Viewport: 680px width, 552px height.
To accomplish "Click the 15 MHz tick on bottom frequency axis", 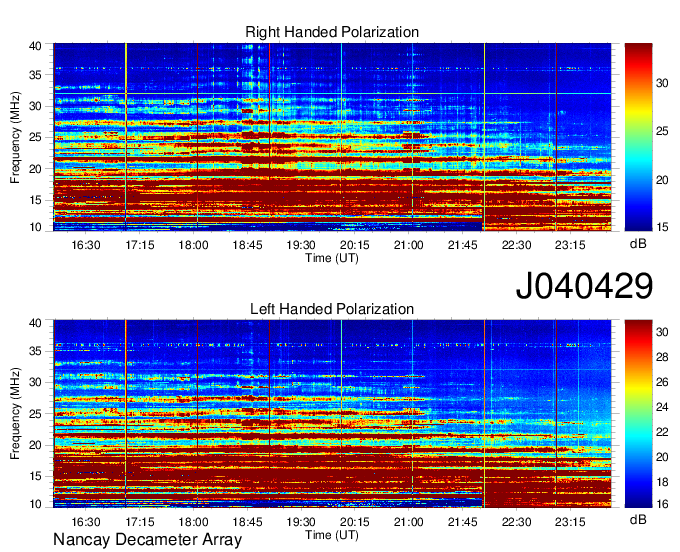I will (x=35, y=476).
